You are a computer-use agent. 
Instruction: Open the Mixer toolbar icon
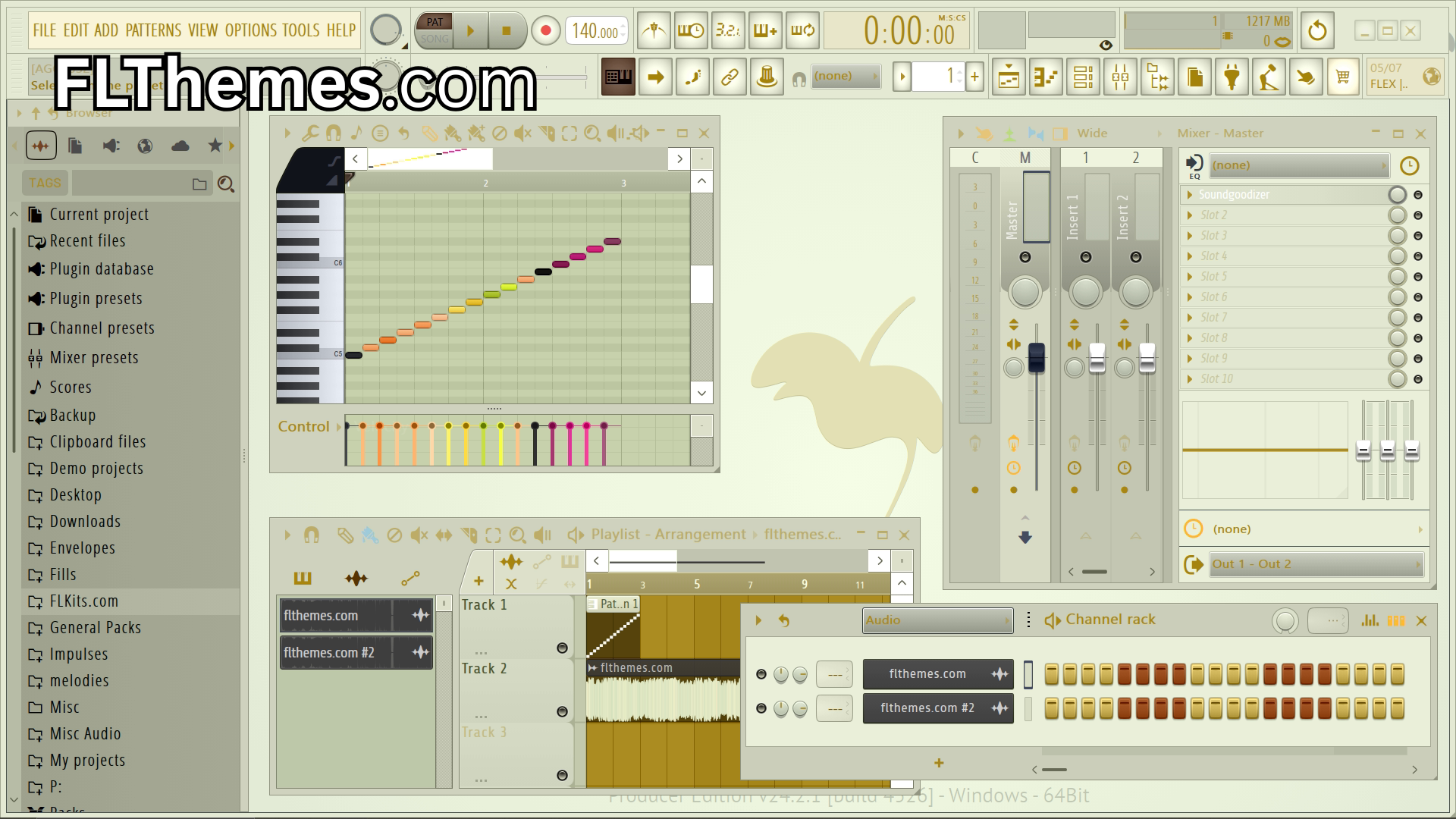(x=1120, y=77)
